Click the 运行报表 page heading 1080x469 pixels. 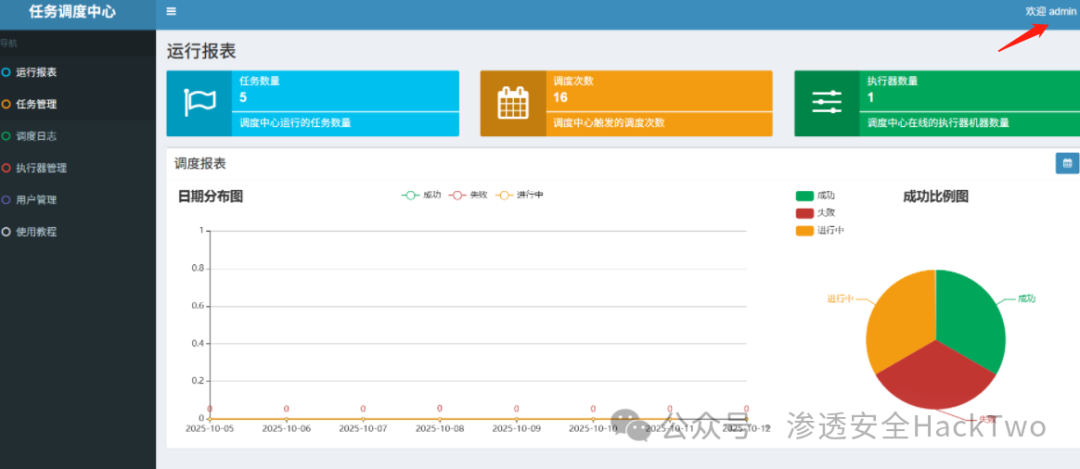[202, 51]
